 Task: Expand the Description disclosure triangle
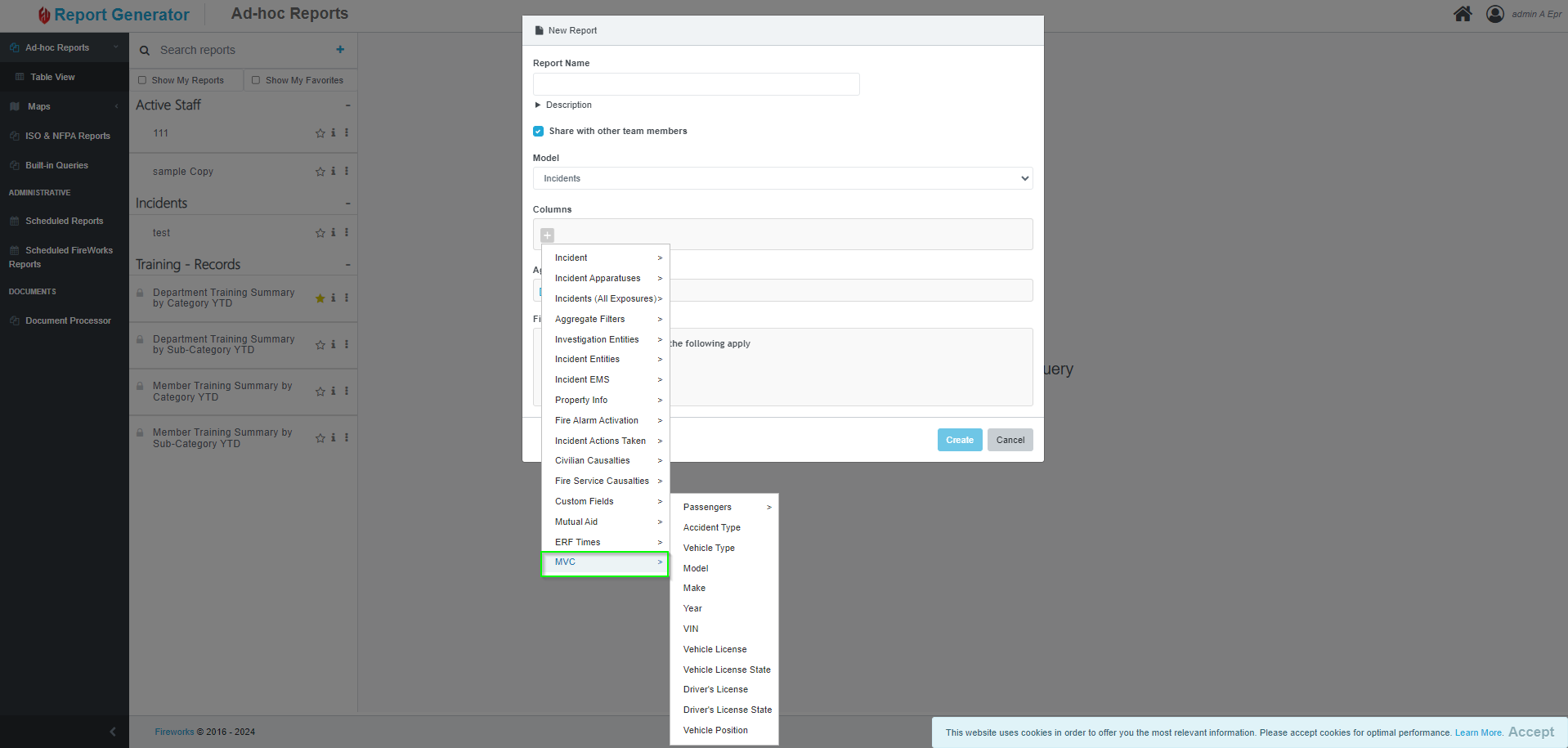pos(538,105)
